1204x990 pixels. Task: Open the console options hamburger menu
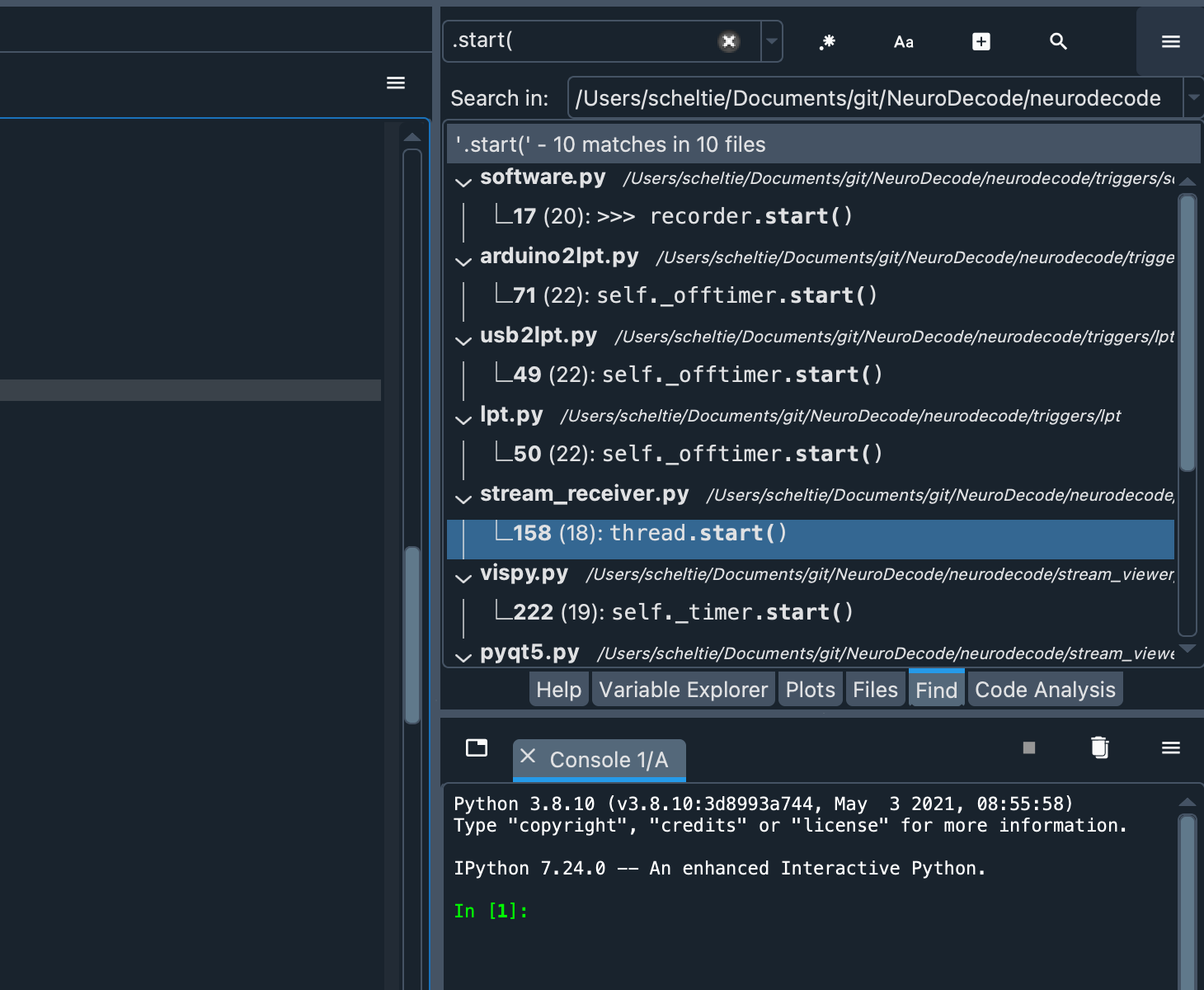click(x=1170, y=748)
